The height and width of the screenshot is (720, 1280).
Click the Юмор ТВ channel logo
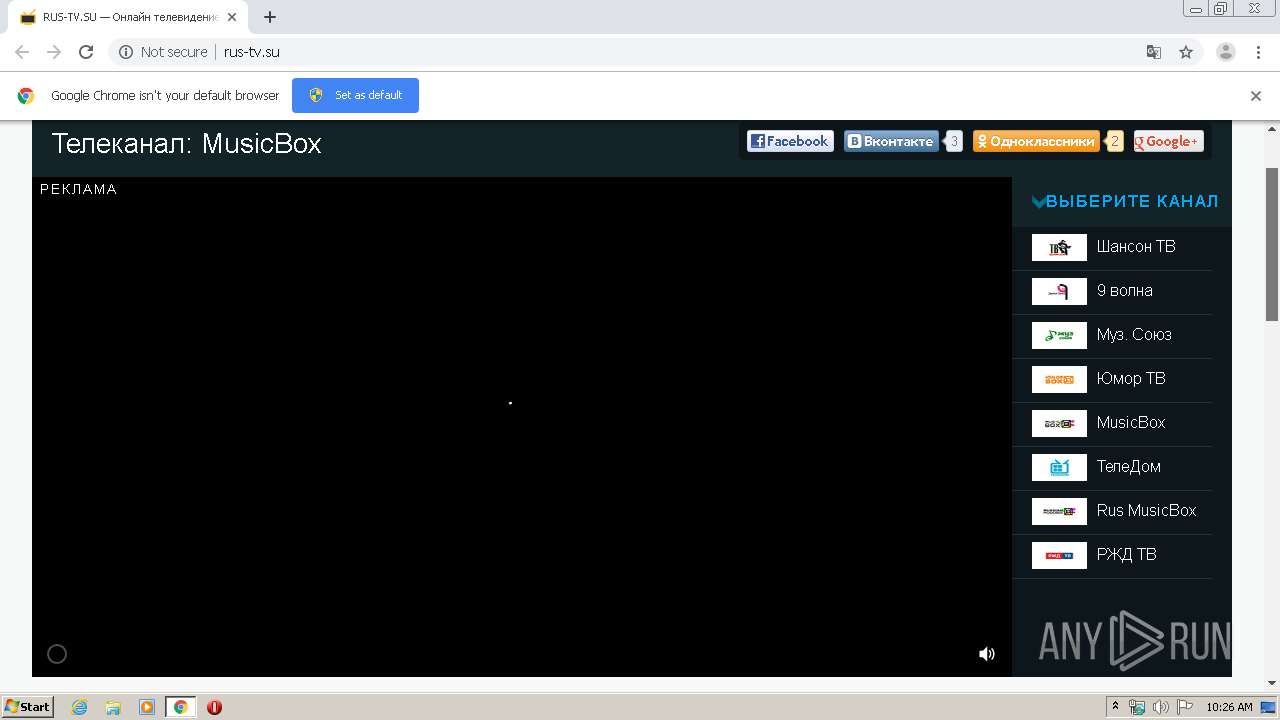click(1059, 379)
